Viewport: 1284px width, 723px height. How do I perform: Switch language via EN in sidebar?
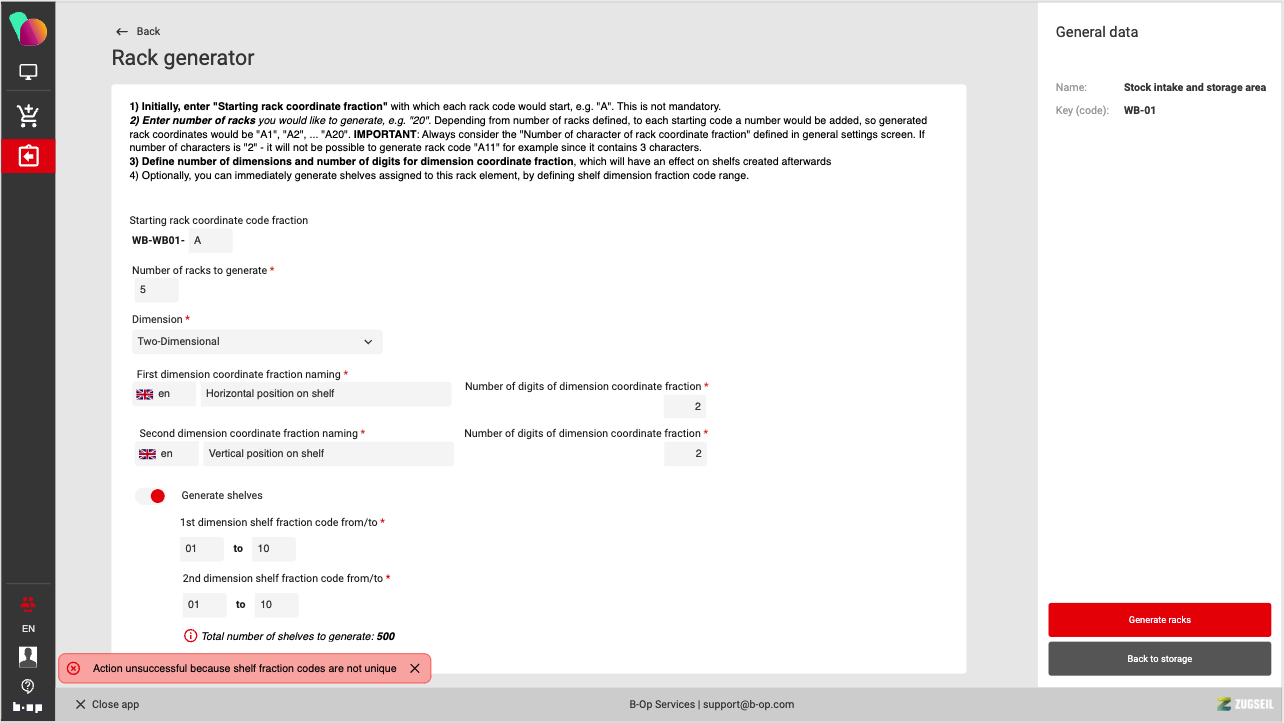pos(28,629)
